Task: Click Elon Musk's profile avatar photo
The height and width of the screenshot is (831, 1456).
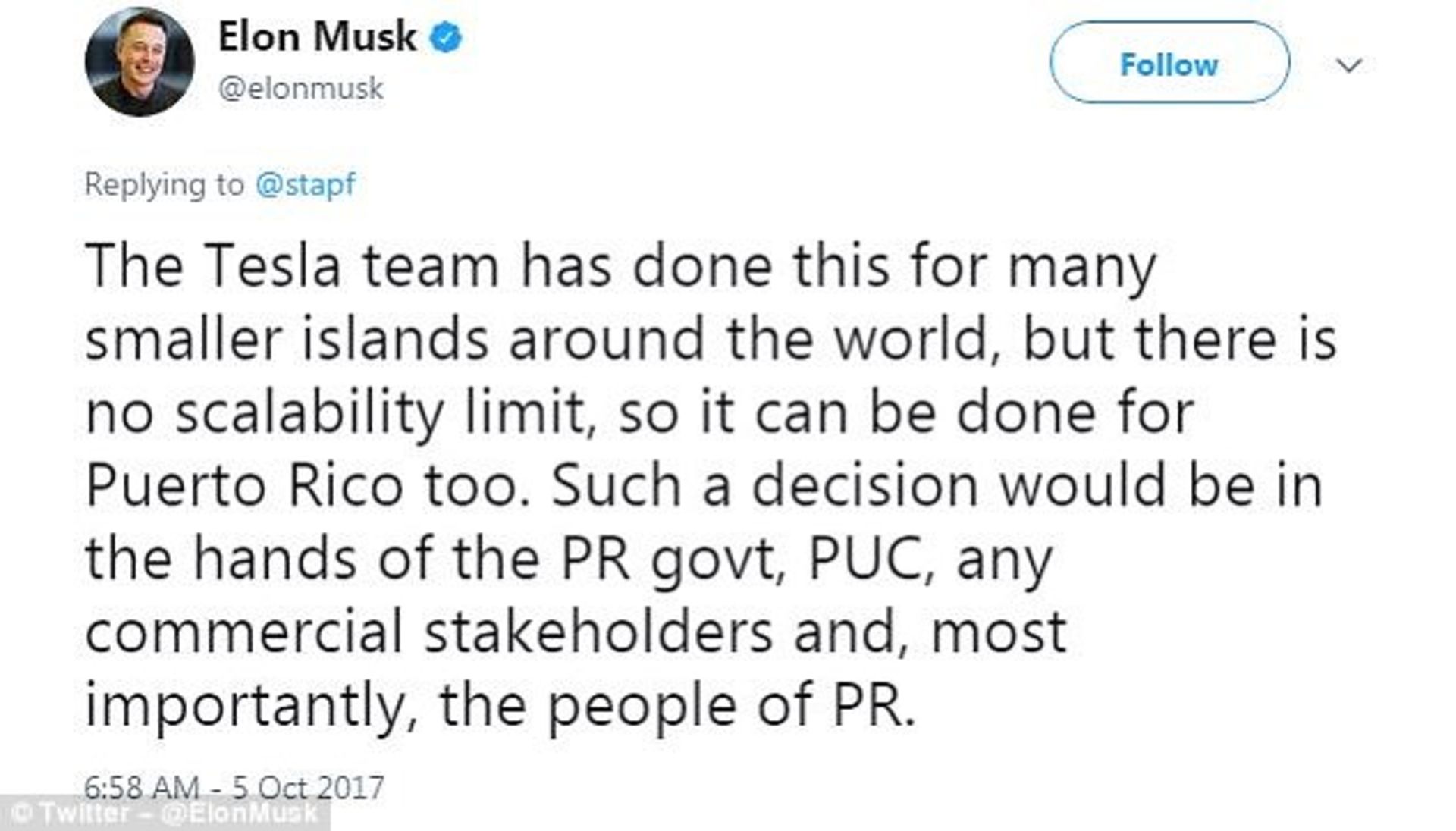Action: pos(140,62)
